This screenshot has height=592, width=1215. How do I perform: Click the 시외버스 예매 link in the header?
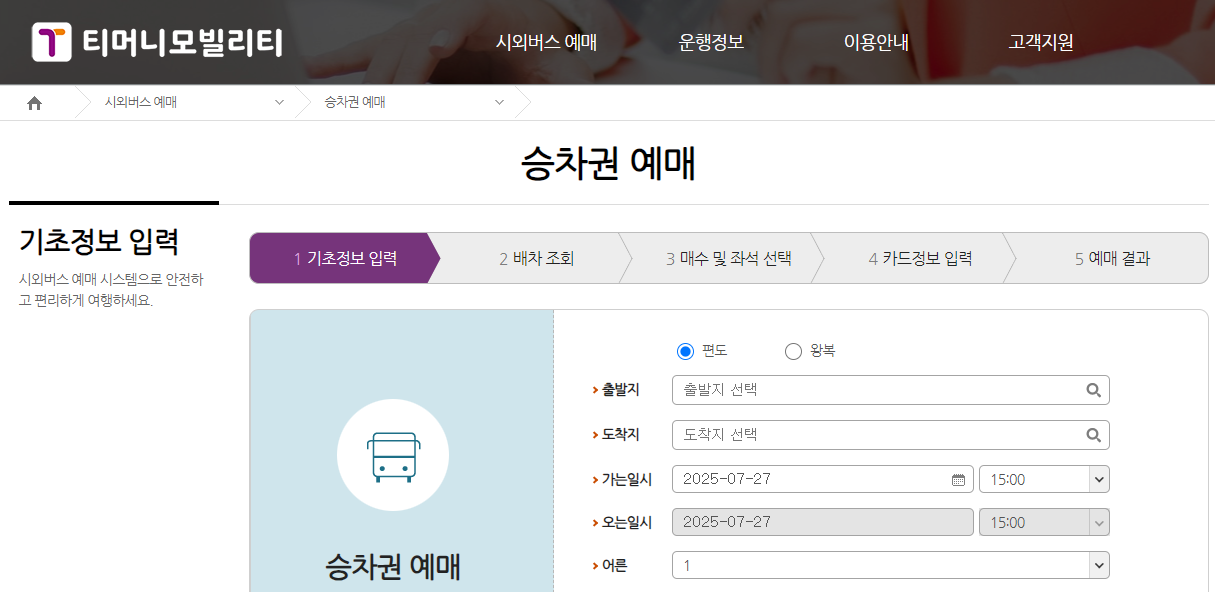[546, 43]
